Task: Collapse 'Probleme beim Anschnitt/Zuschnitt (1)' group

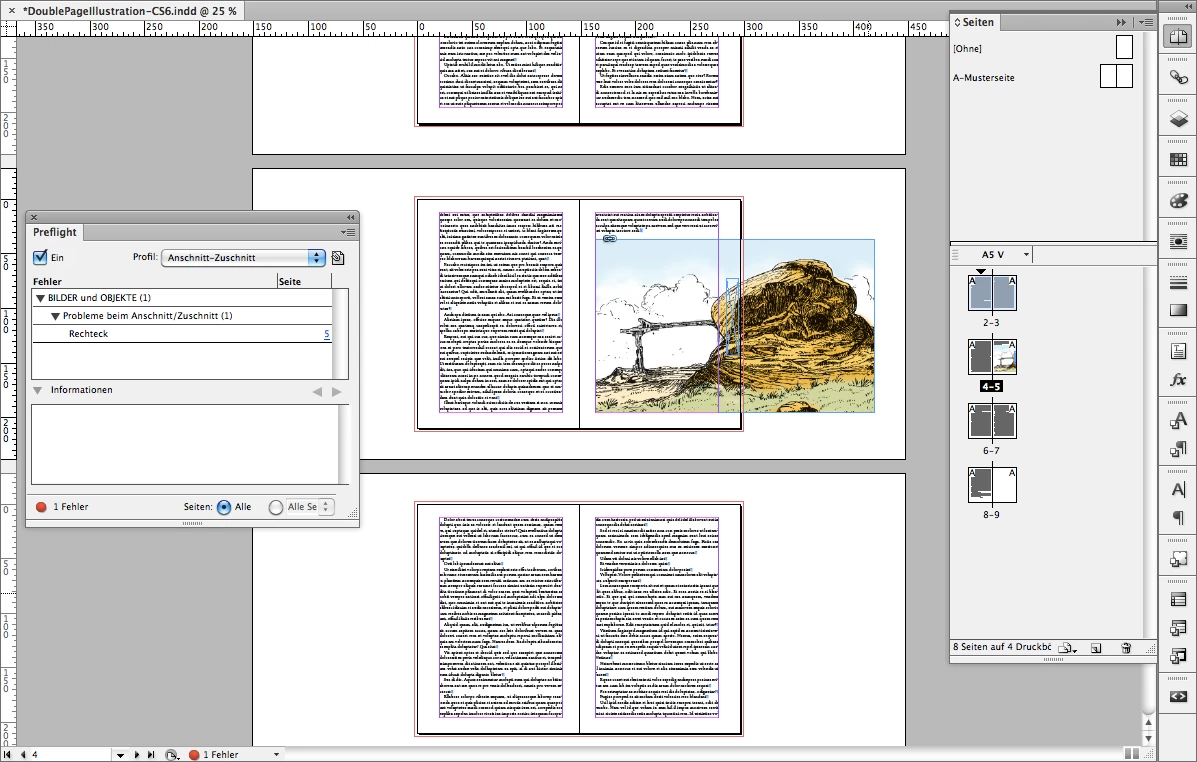Action: 55,316
